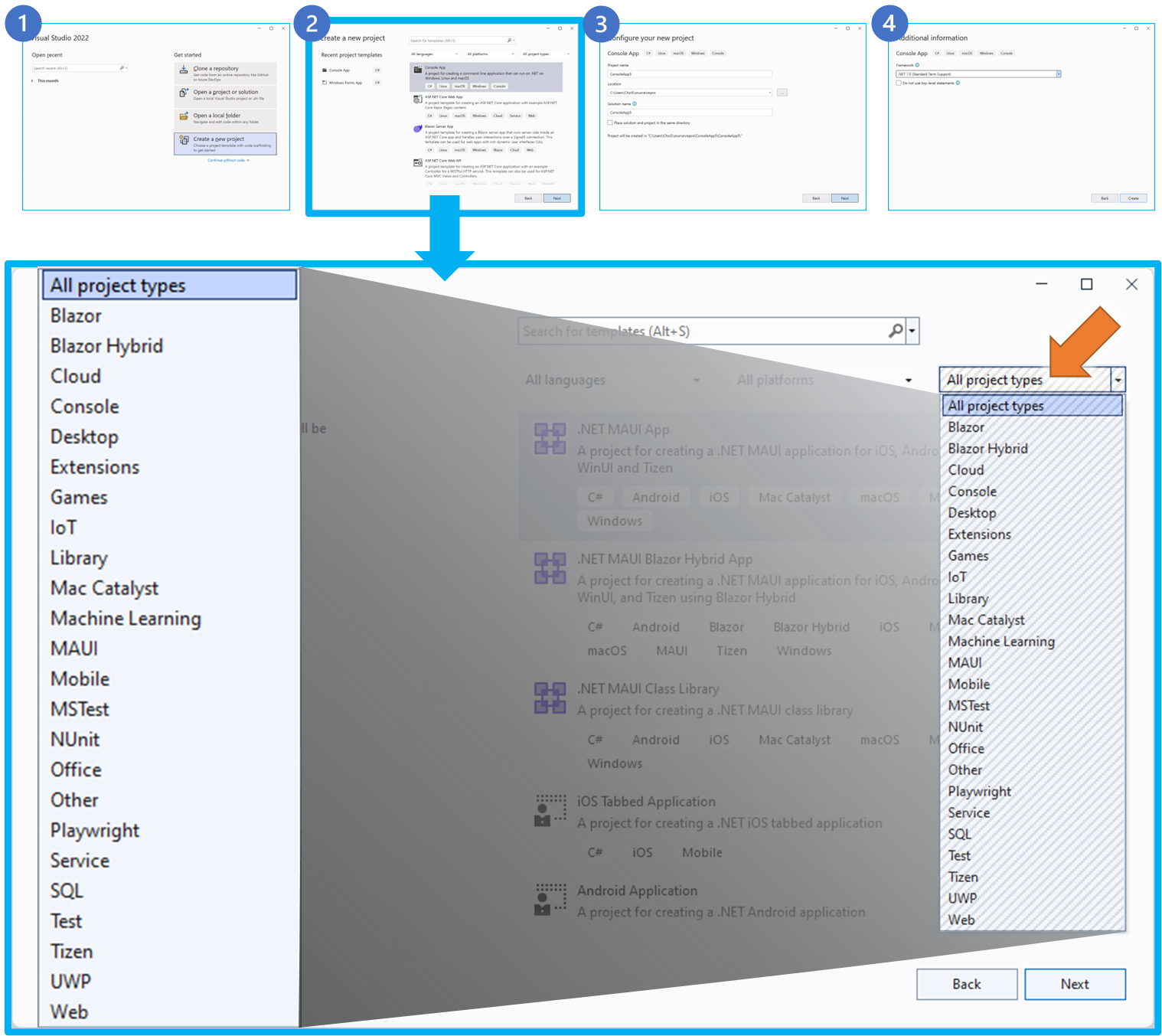Choose MSTest in the open combo dropdown
This screenshot has width=1162, height=1036.
(1032, 706)
